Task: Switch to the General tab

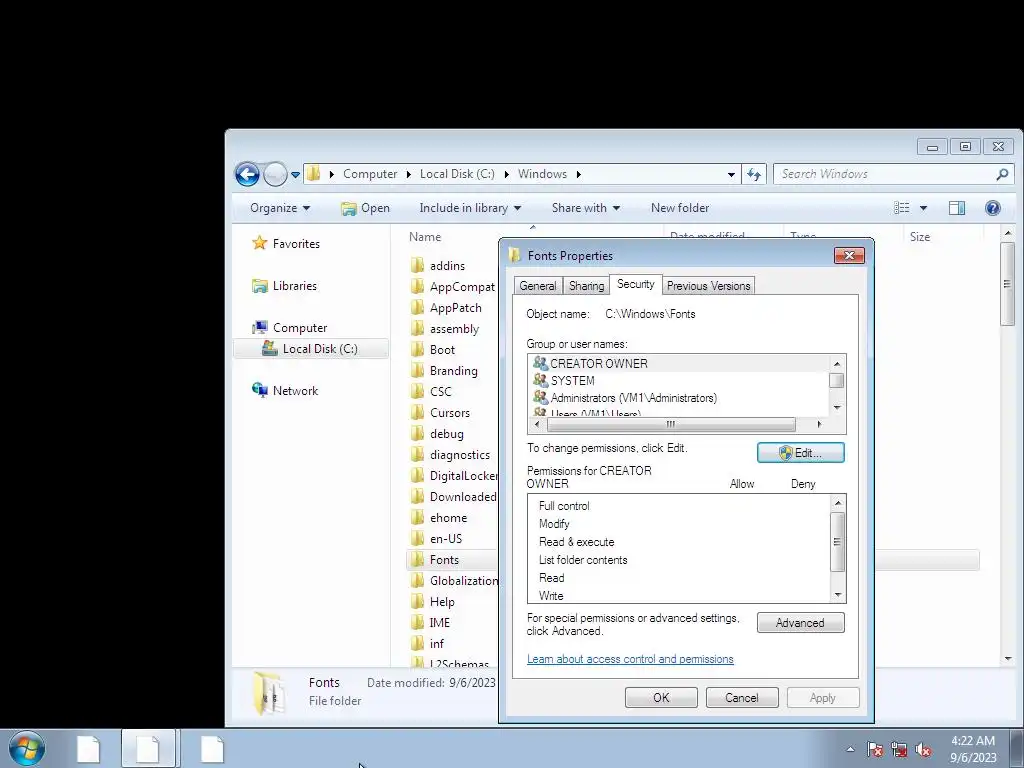Action: [538, 286]
